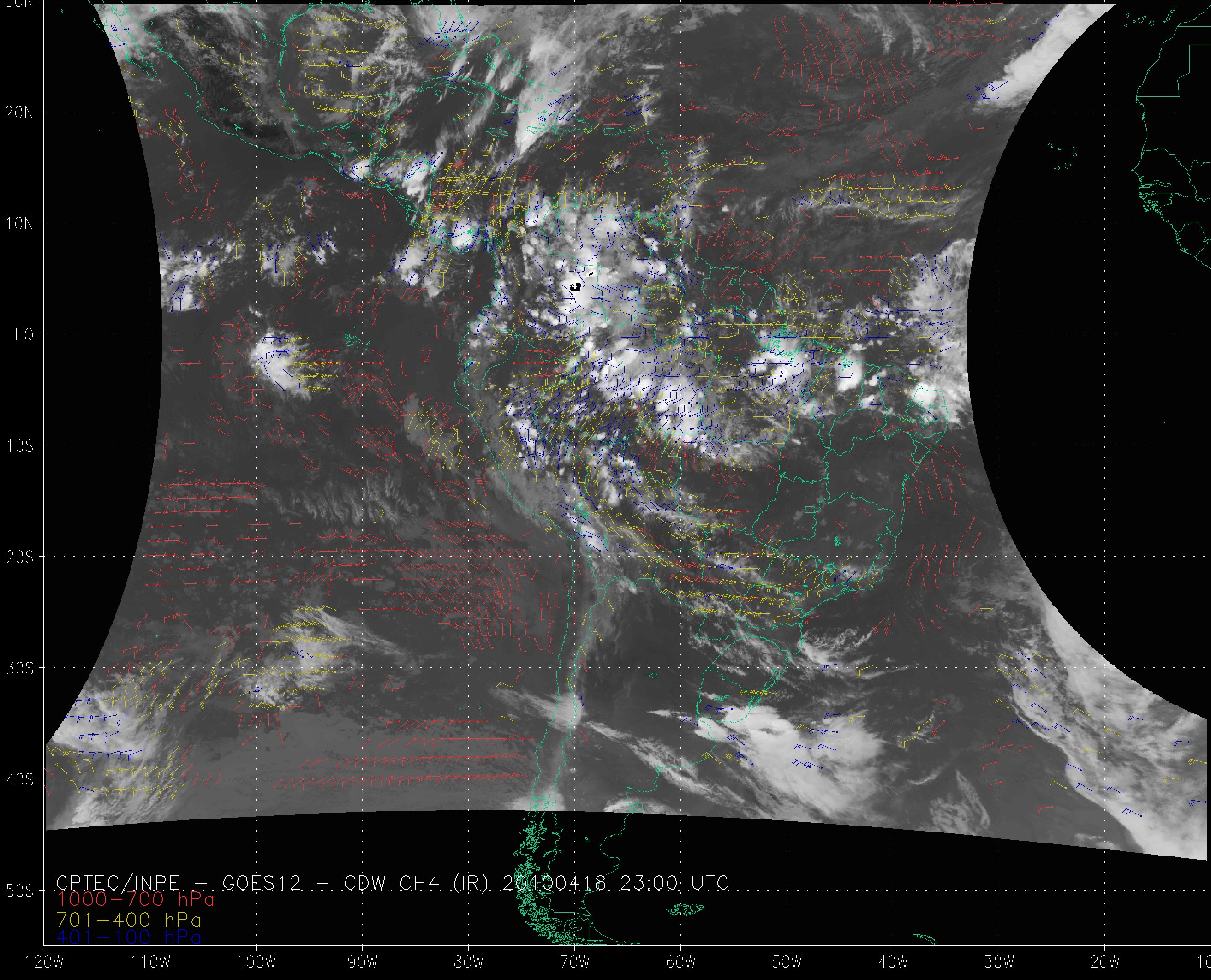1211x980 pixels.
Task: Click the blue 401-100 hPa legend entry
Action: [129, 937]
